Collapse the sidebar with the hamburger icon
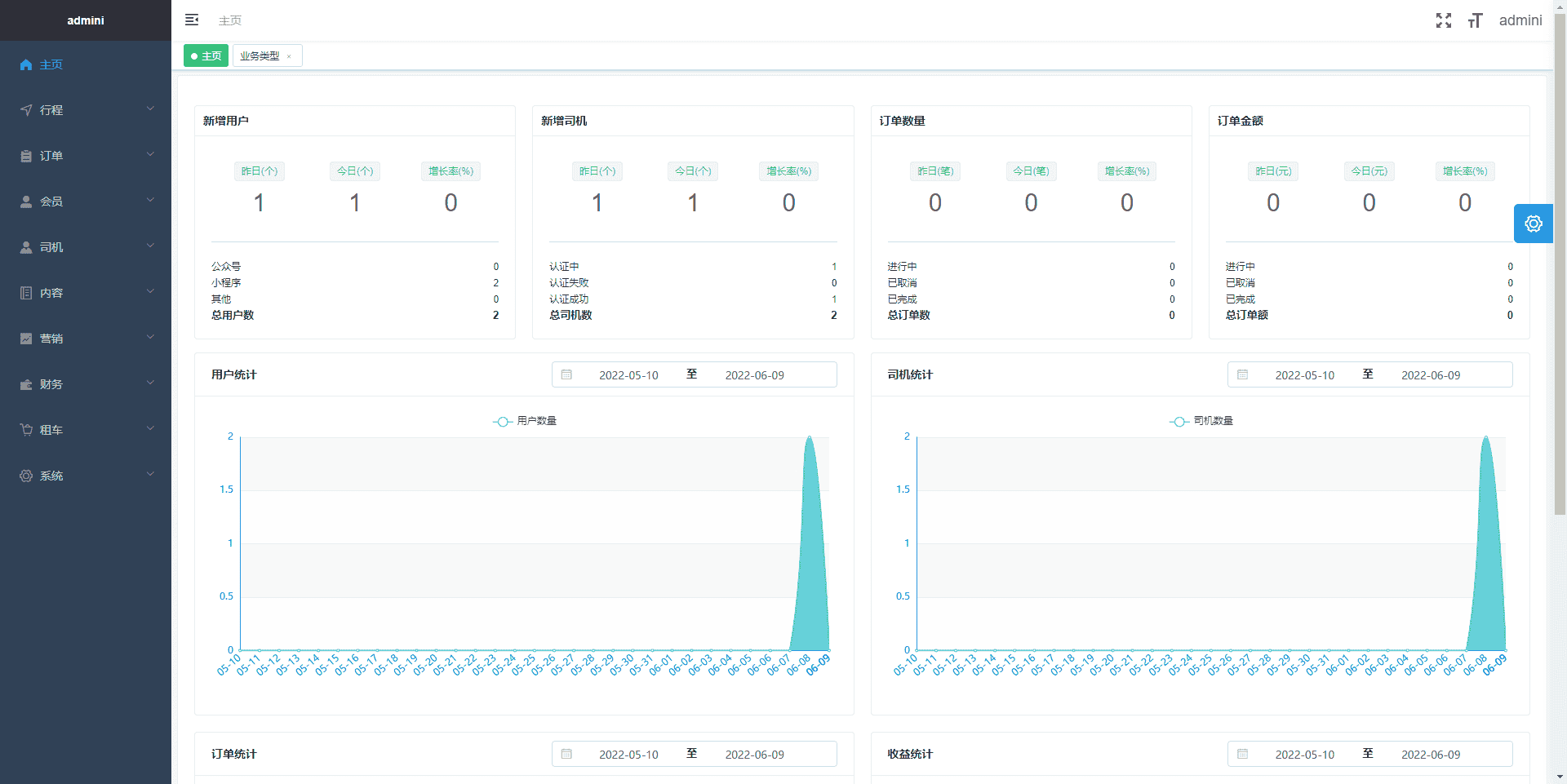The width and height of the screenshot is (1567, 784). (x=192, y=20)
